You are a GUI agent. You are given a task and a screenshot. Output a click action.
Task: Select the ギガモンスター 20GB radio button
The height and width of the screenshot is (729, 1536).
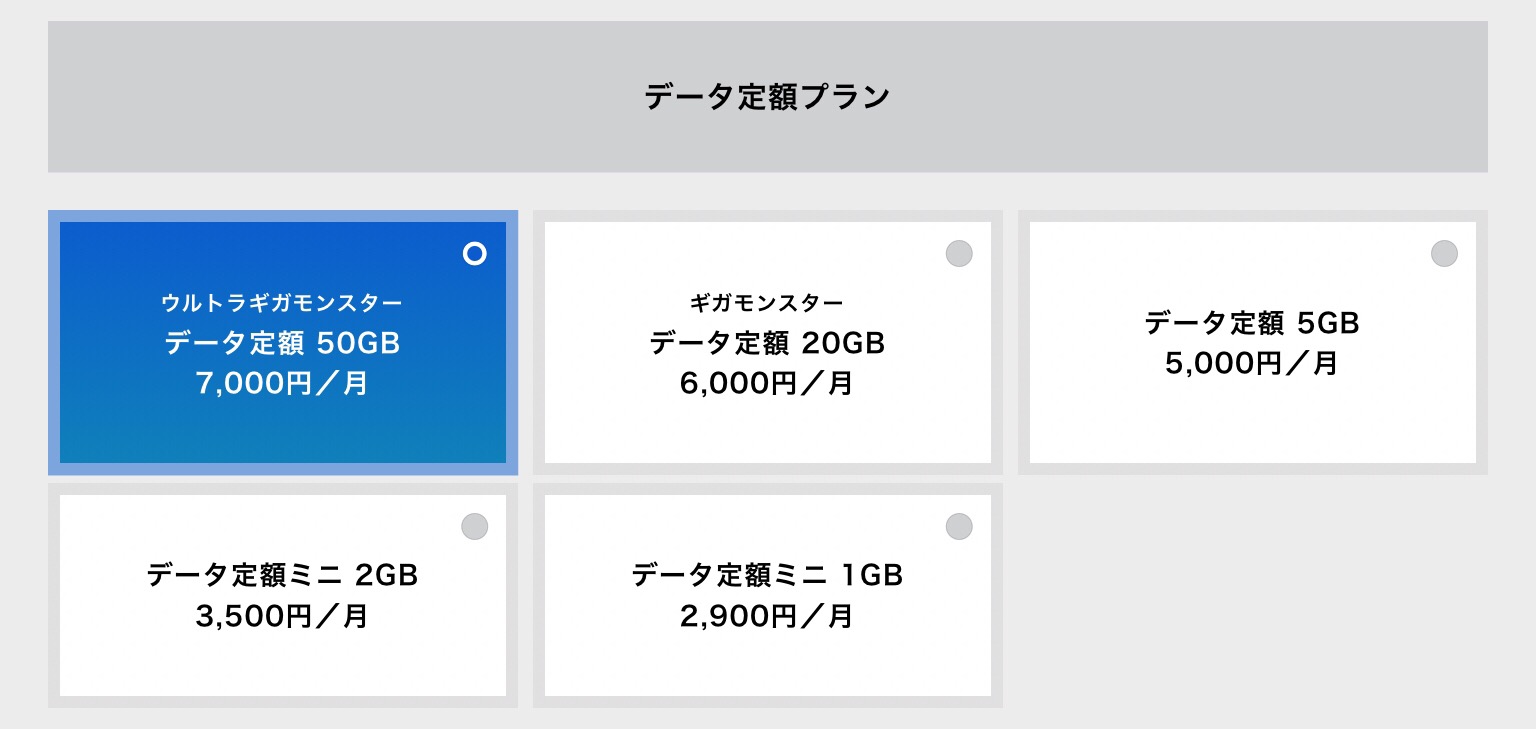(959, 254)
